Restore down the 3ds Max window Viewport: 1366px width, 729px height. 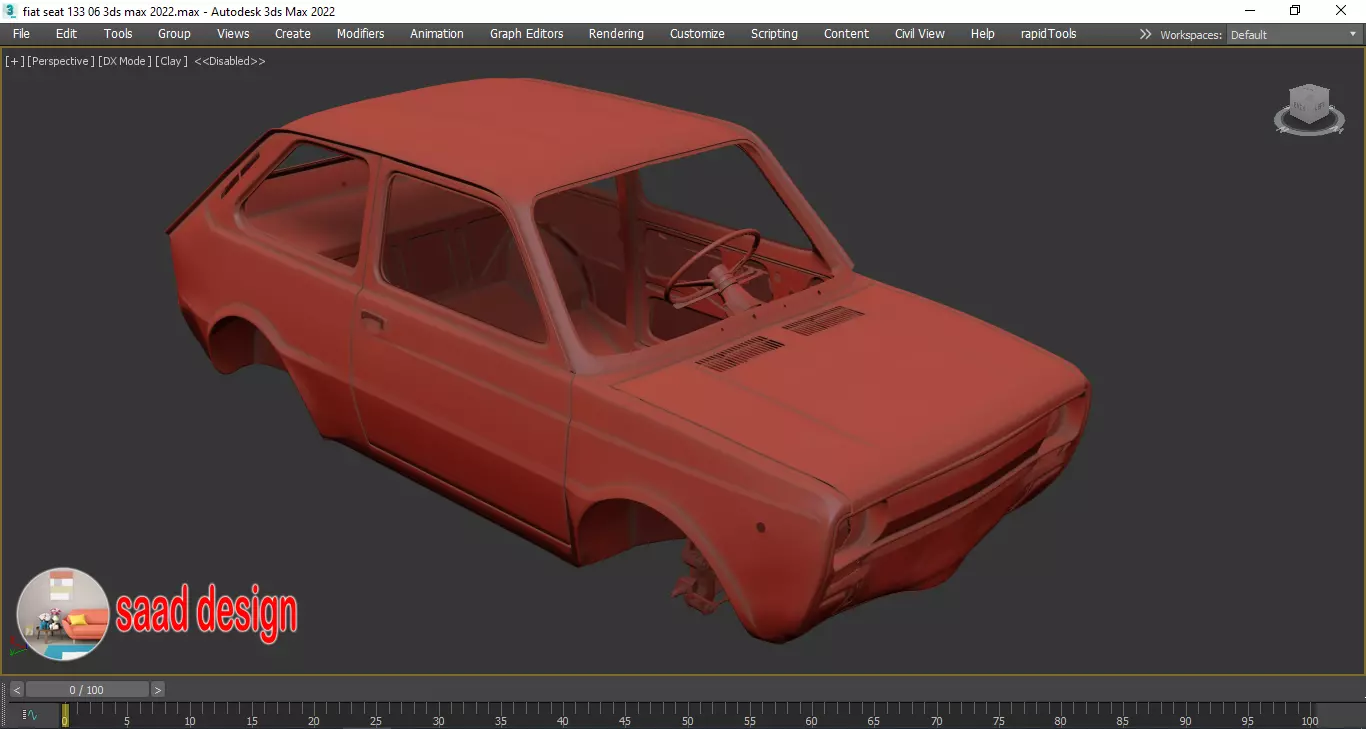click(x=1295, y=11)
